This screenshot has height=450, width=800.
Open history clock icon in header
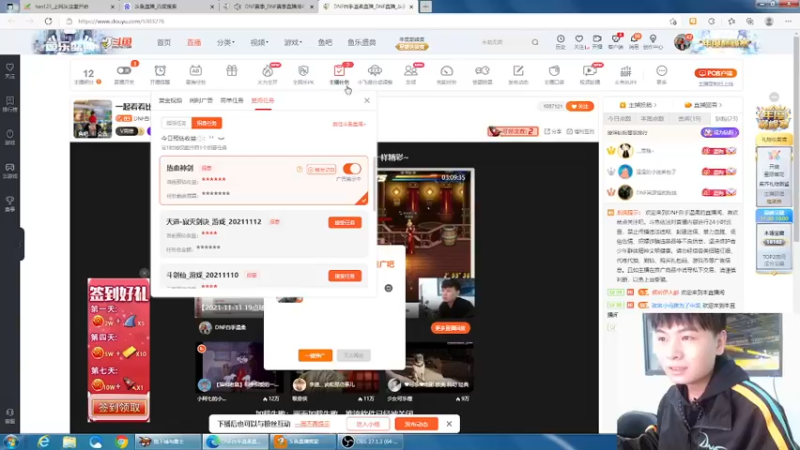[x=560, y=39]
